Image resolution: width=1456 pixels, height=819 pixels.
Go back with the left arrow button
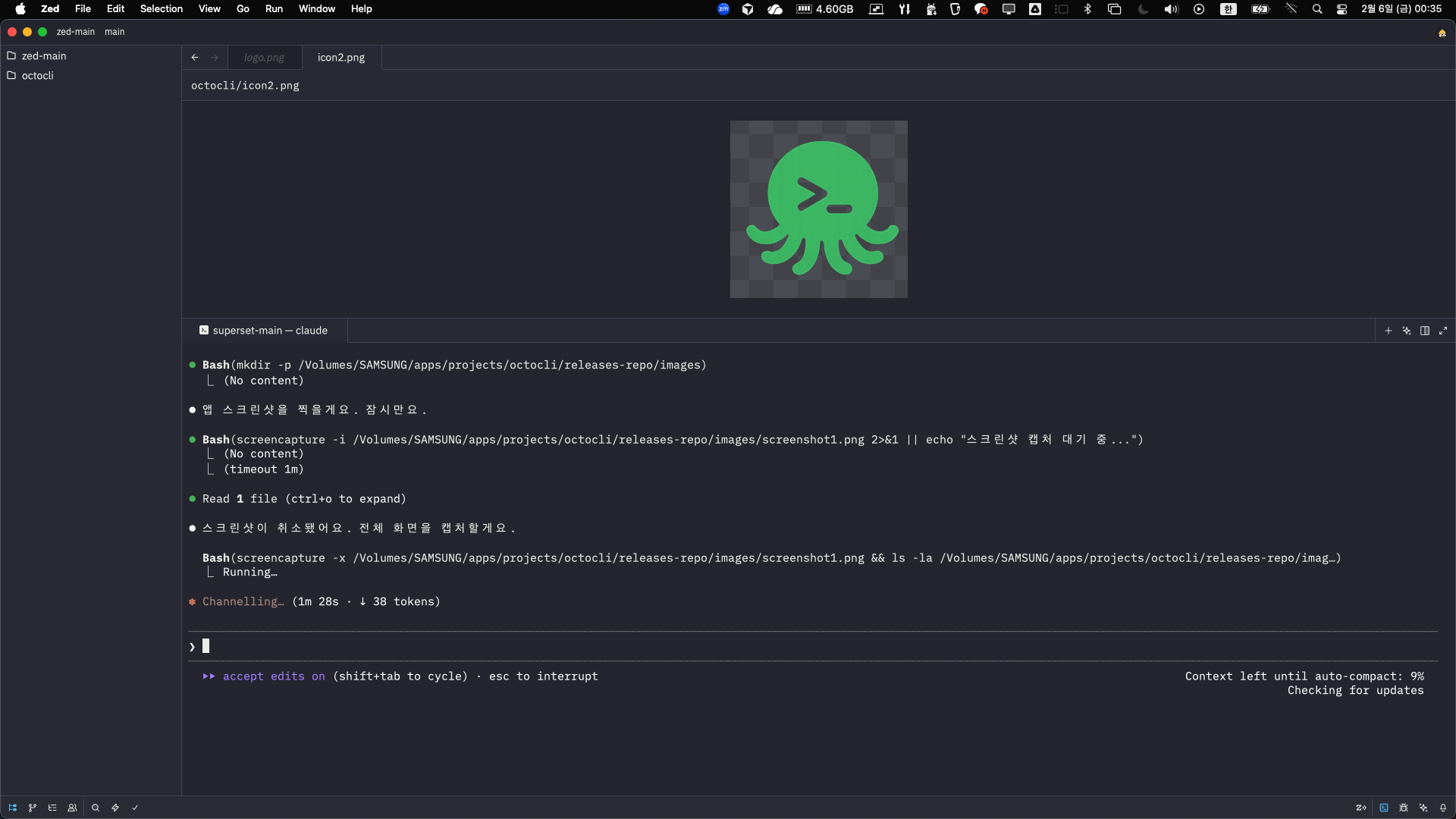coord(195,58)
